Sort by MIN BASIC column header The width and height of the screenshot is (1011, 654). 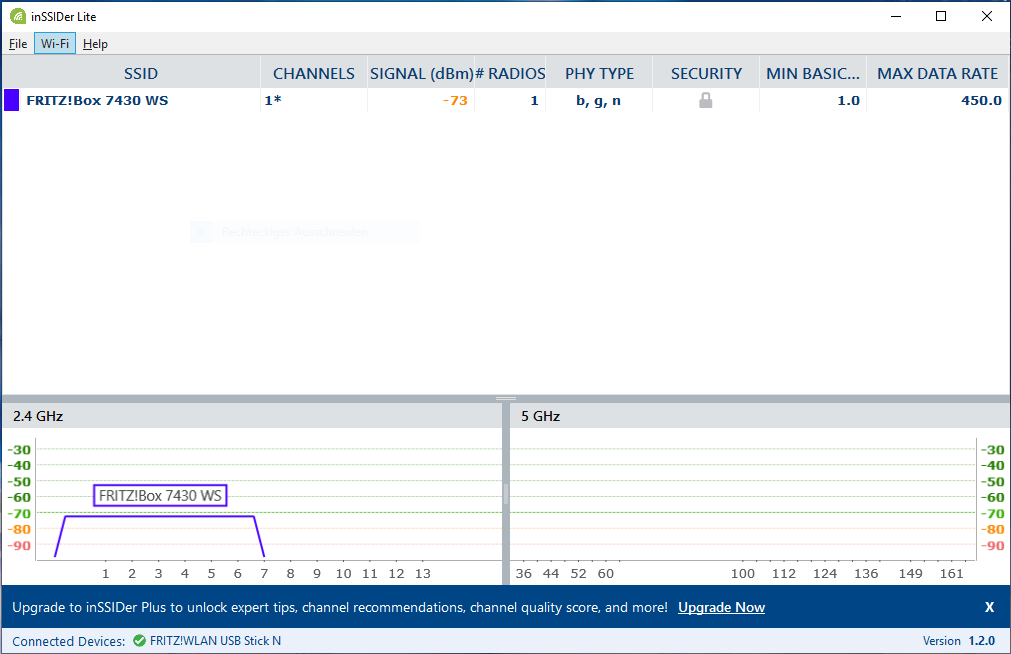tap(813, 74)
